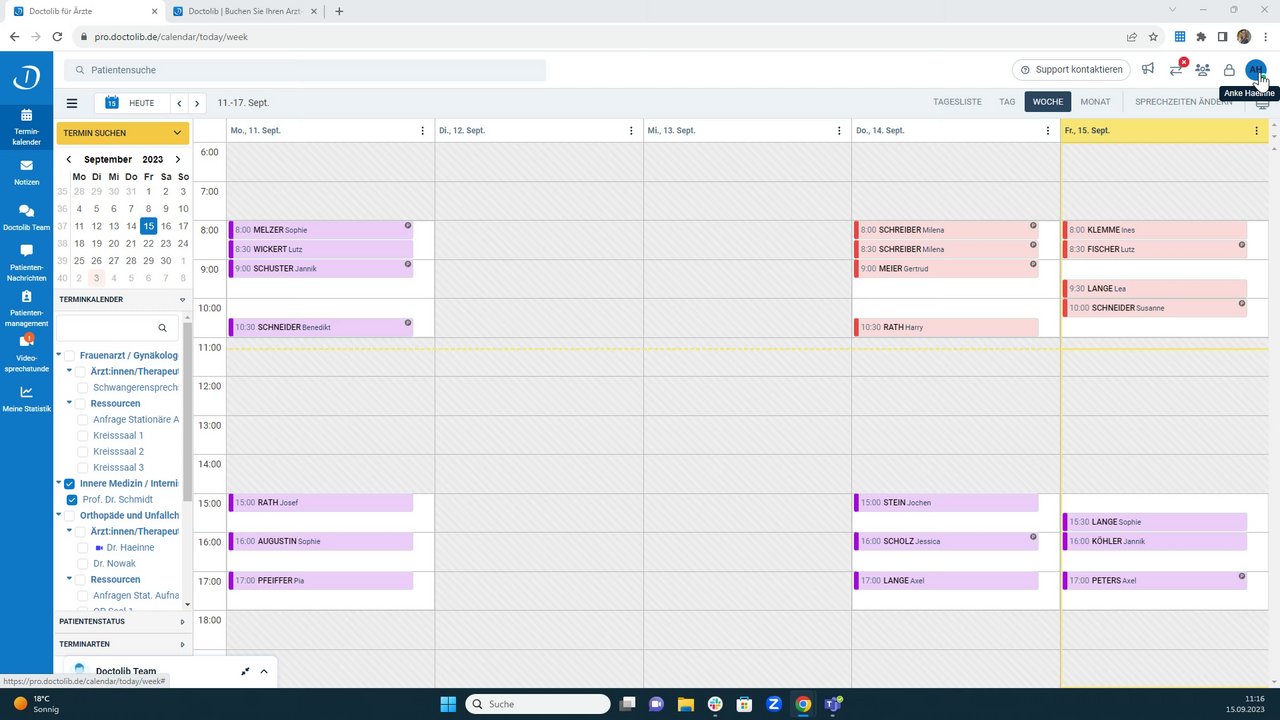Check Frauenarzt / Gynäkologie checkbox

tap(70, 355)
